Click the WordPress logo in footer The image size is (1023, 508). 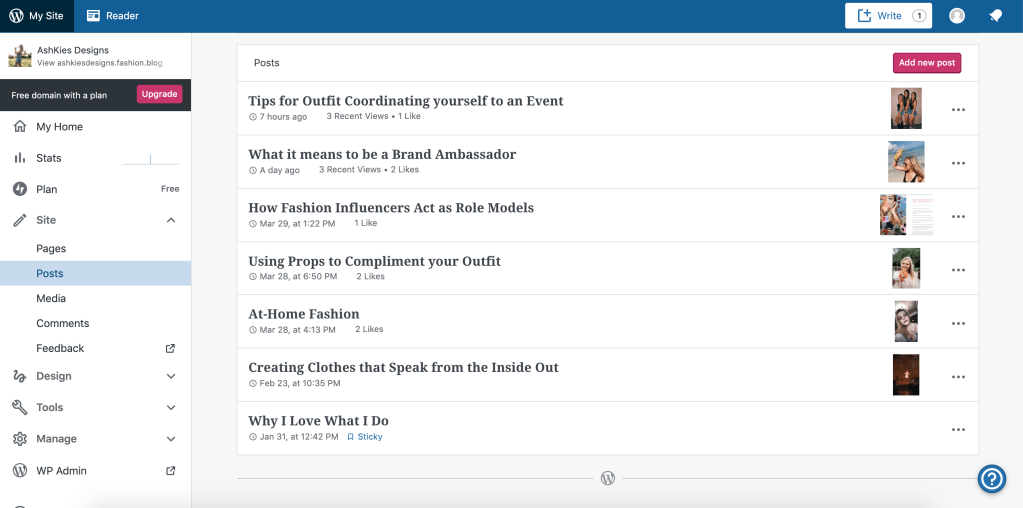click(608, 478)
